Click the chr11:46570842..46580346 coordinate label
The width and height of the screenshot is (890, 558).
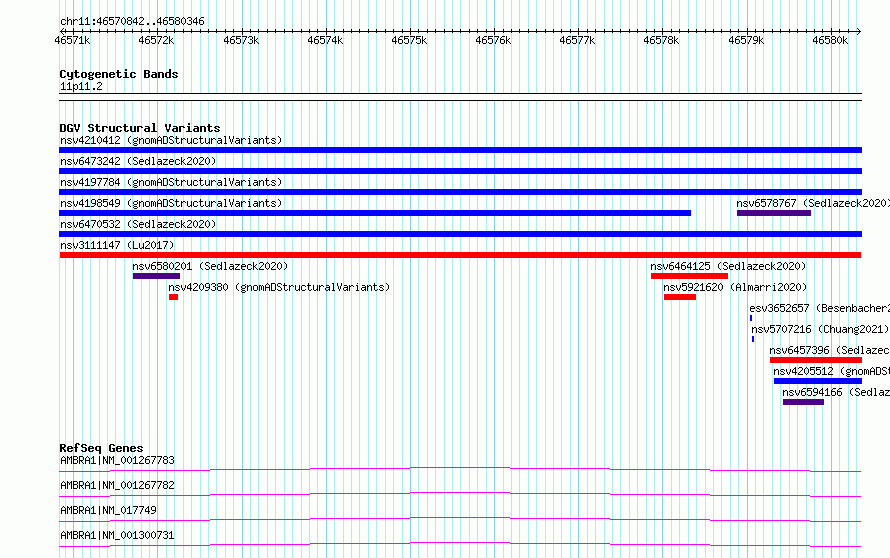(x=132, y=21)
